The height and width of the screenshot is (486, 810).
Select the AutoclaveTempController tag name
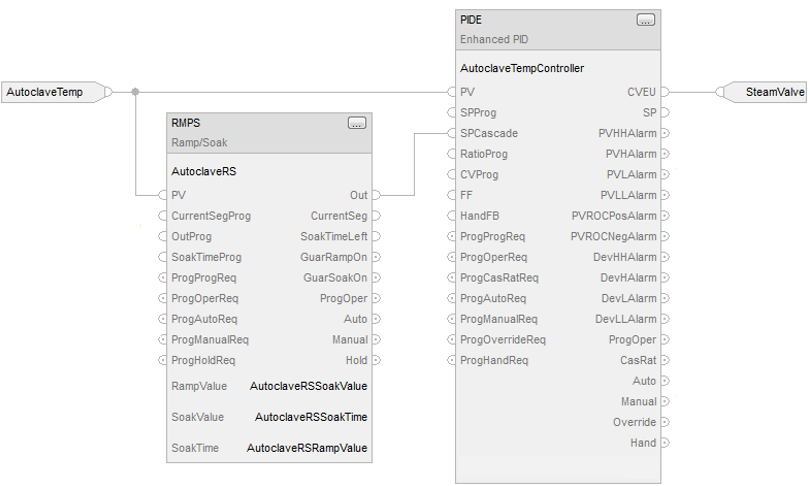[x=522, y=68]
